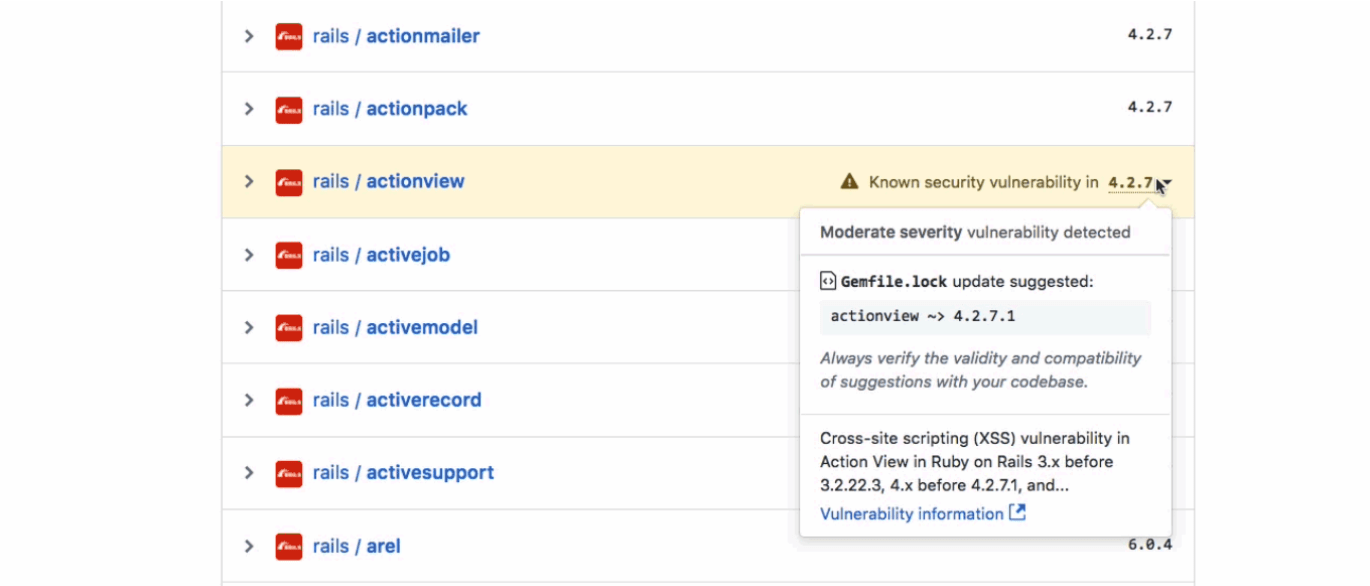Click the Rails logo beside arel

(x=289, y=546)
